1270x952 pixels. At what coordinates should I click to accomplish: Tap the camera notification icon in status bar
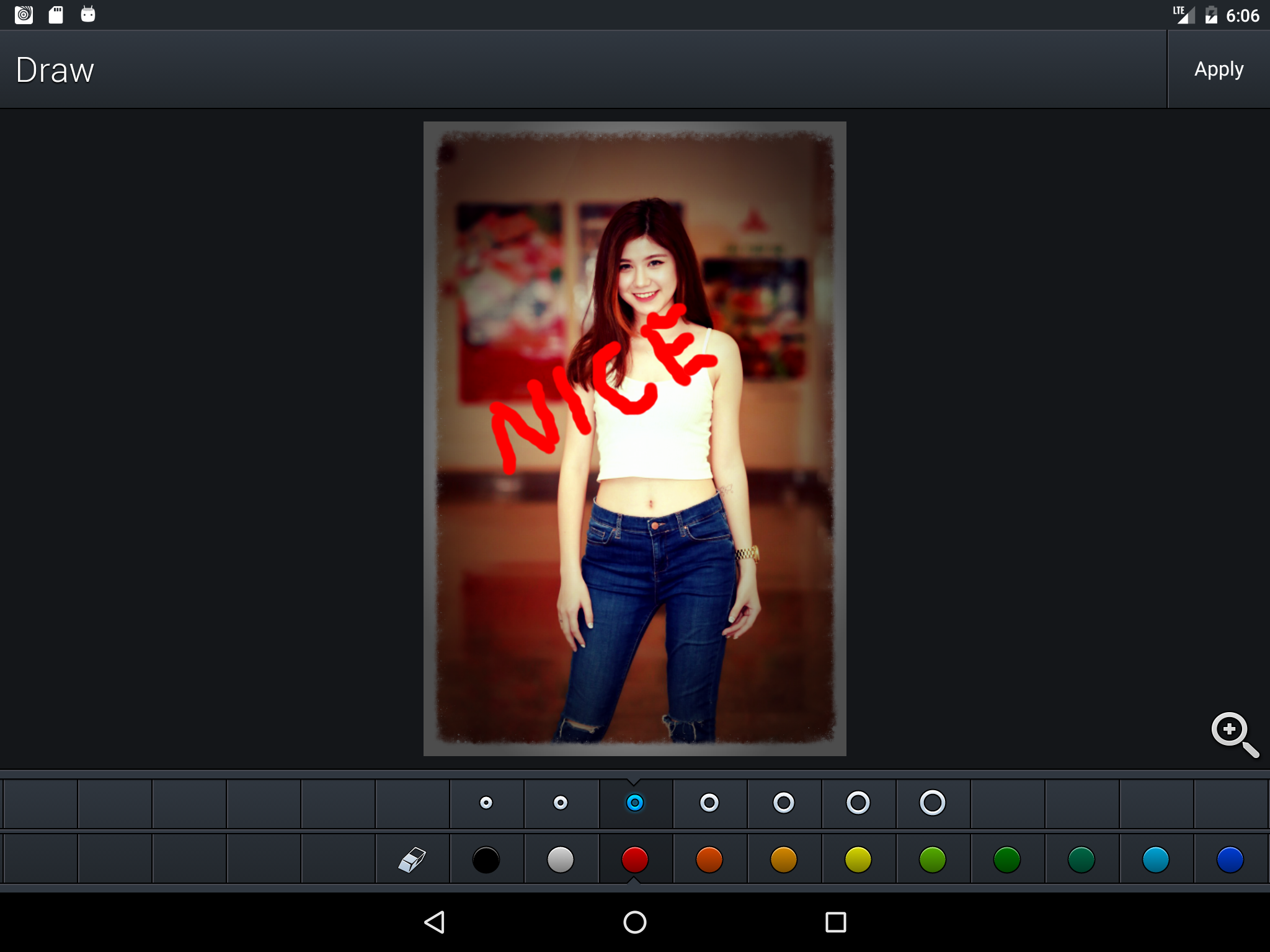coord(24,15)
